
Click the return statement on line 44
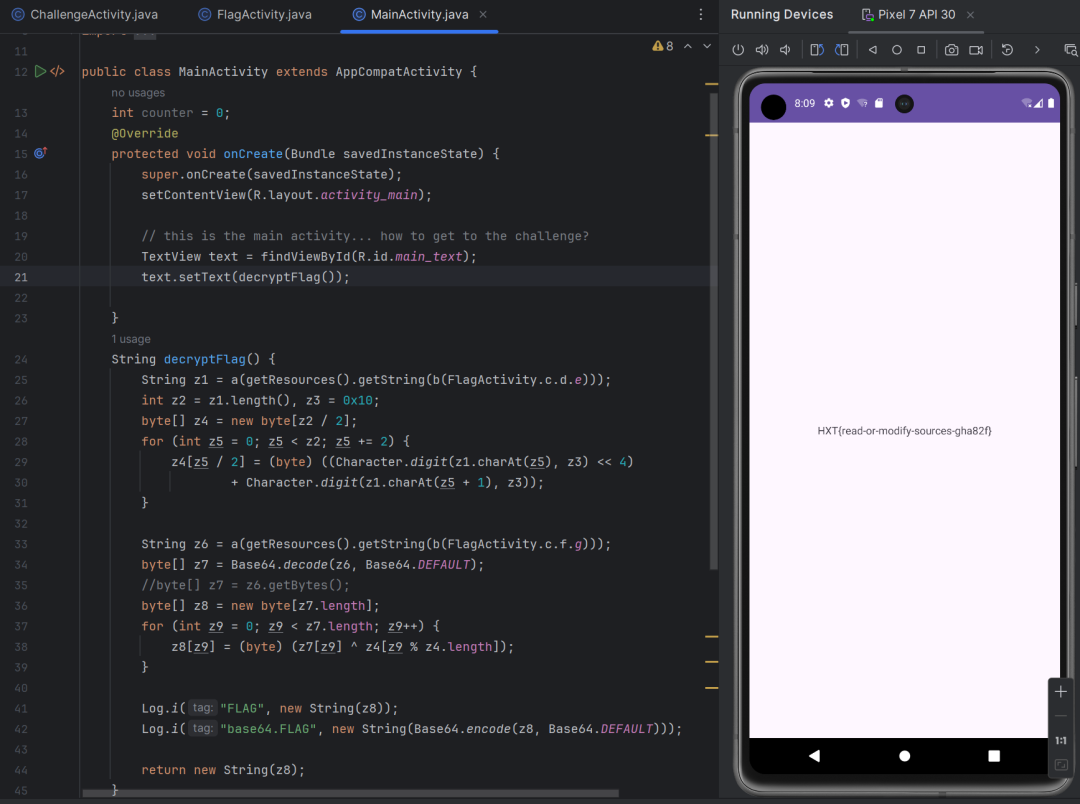pyautogui.click(x=223, y=770)
